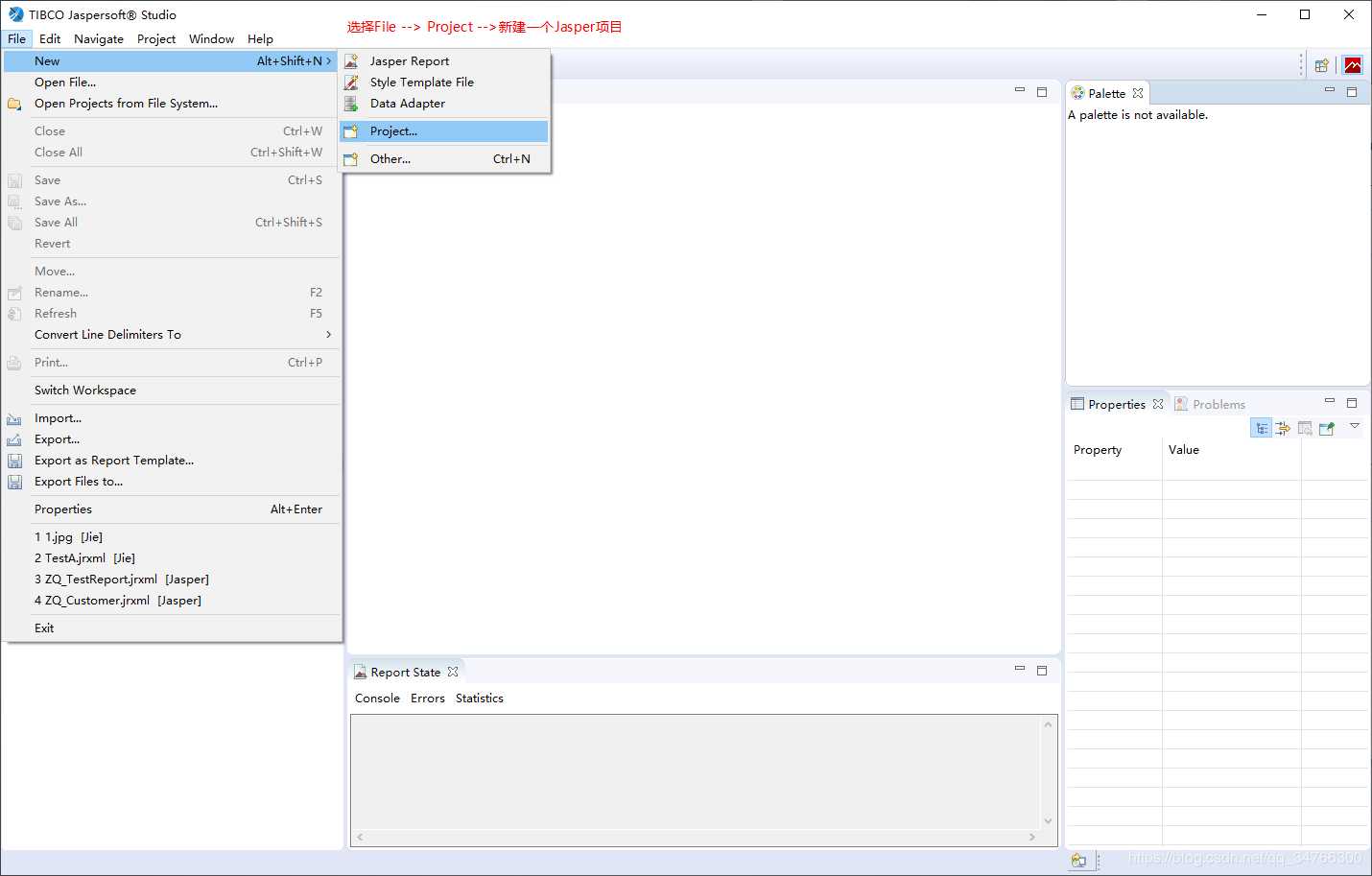This screenshot has width=1372, height=876.
Task: Click the Style Template File icon
Action: 351,83
